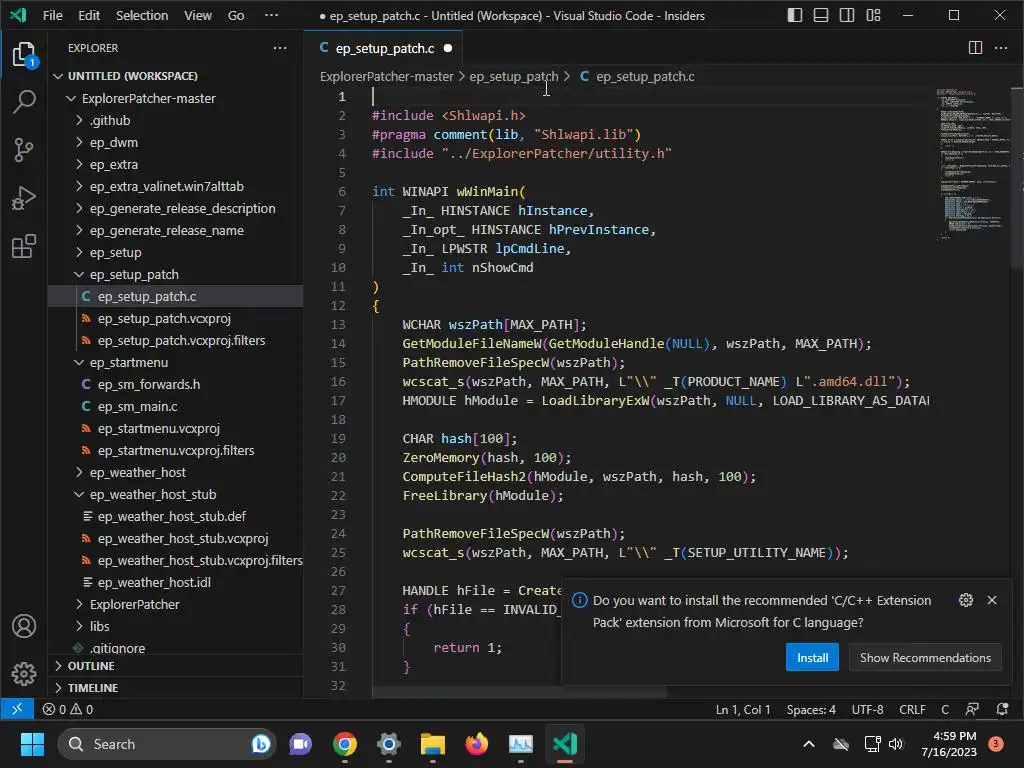Viewport: 1024px width, 768px height.
Task: Open Run and Debug view
Action: [24, 198]
